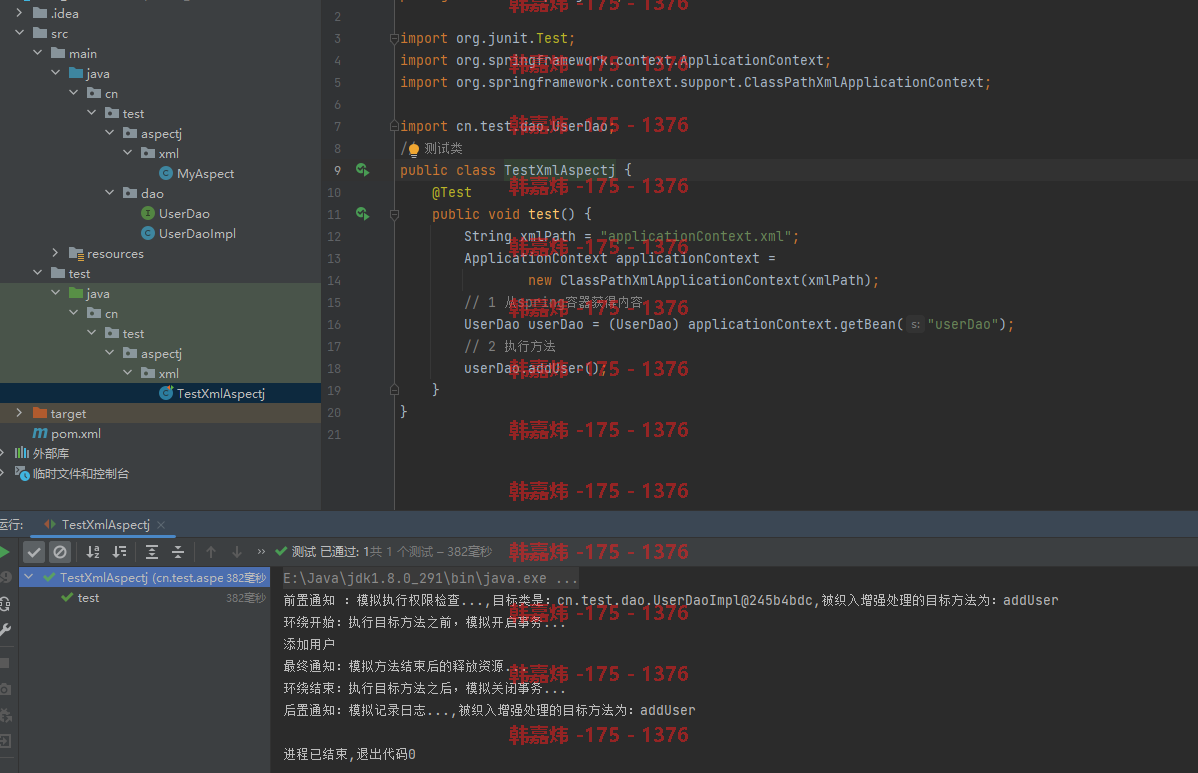
Task: Click the Previous Failed Test up arrow
Action: tap(211, 551)
